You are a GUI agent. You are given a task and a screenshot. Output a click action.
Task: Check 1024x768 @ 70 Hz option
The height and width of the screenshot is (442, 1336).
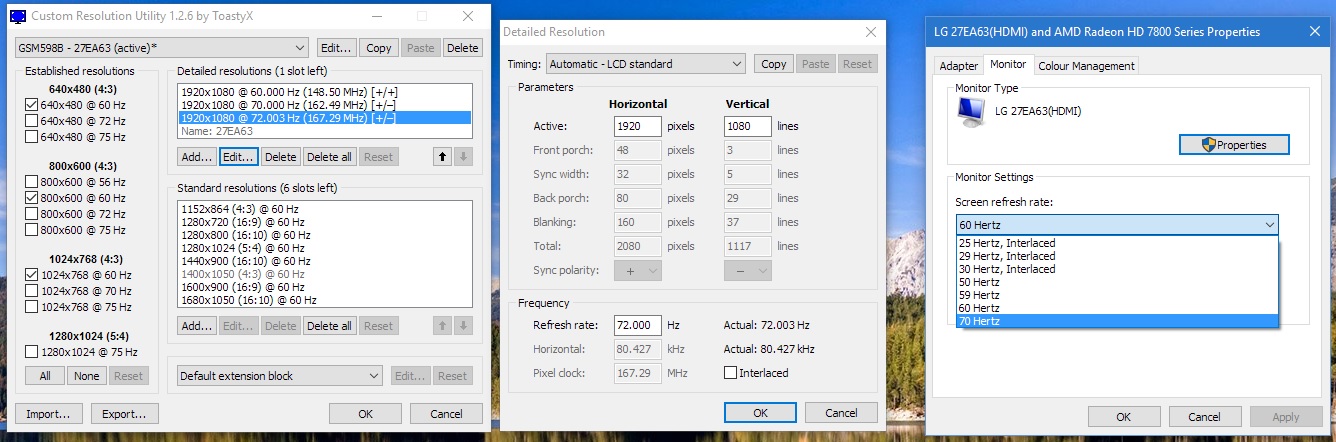tap(31, 291)
